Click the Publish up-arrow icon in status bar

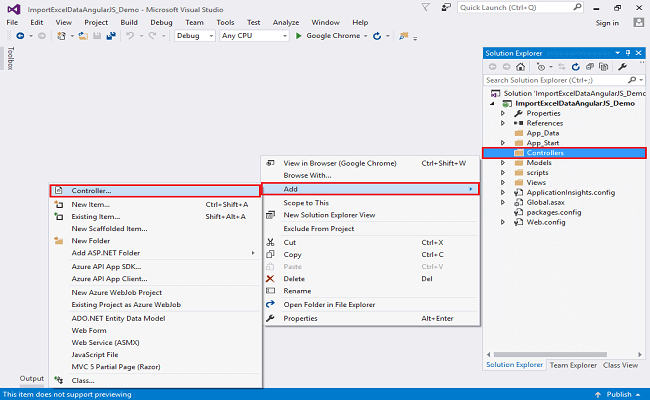click(x=598, y=395)
